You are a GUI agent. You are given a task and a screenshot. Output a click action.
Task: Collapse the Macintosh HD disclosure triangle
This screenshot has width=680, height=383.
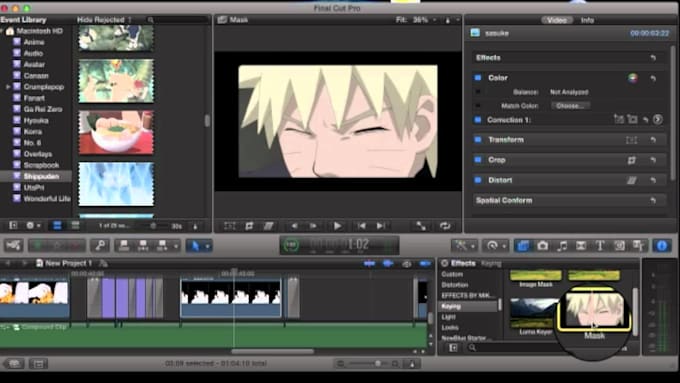coord(2,31)
